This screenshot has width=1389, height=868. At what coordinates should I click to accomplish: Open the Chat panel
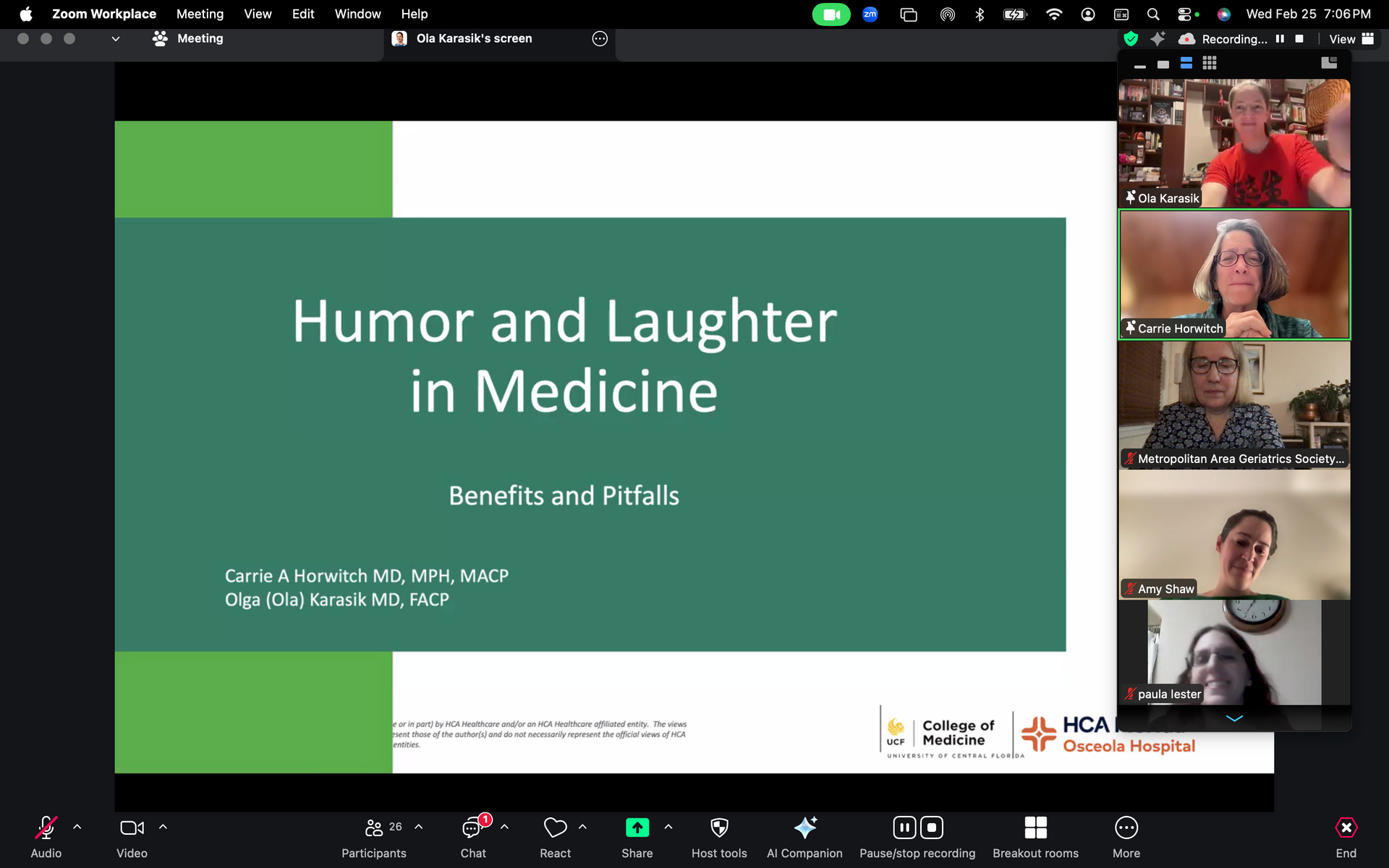[472, 827]
